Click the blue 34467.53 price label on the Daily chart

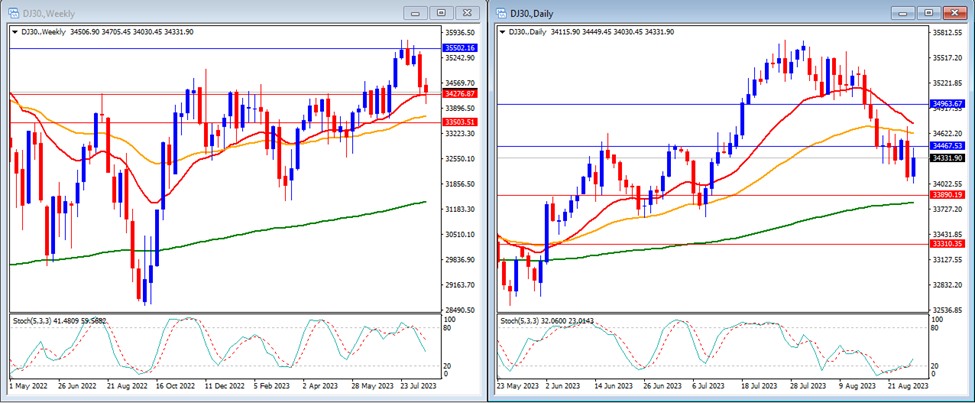[x=948, y=146]
